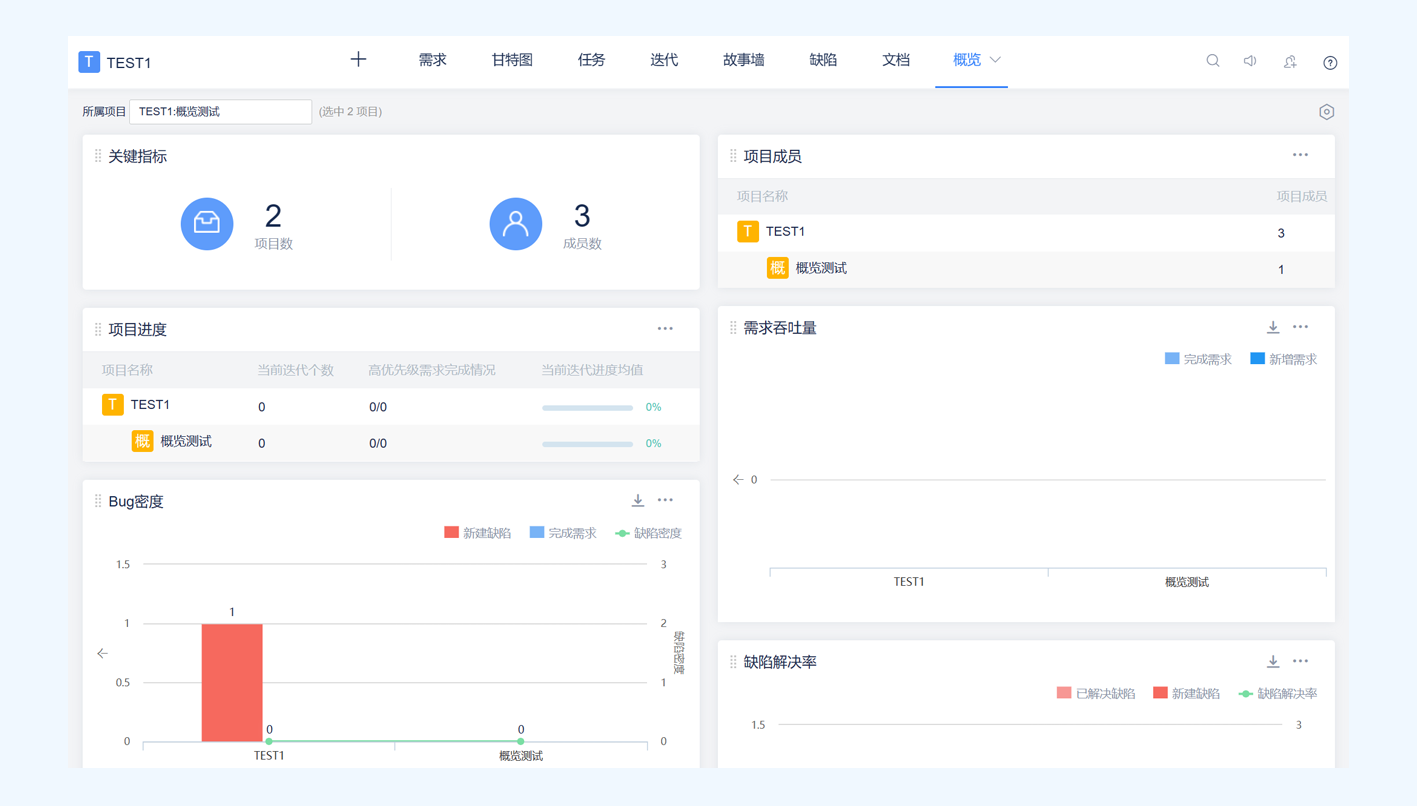Switch to the 迭代 tab
This screenshot has width=1417, height=806.
tap(664, 60)
